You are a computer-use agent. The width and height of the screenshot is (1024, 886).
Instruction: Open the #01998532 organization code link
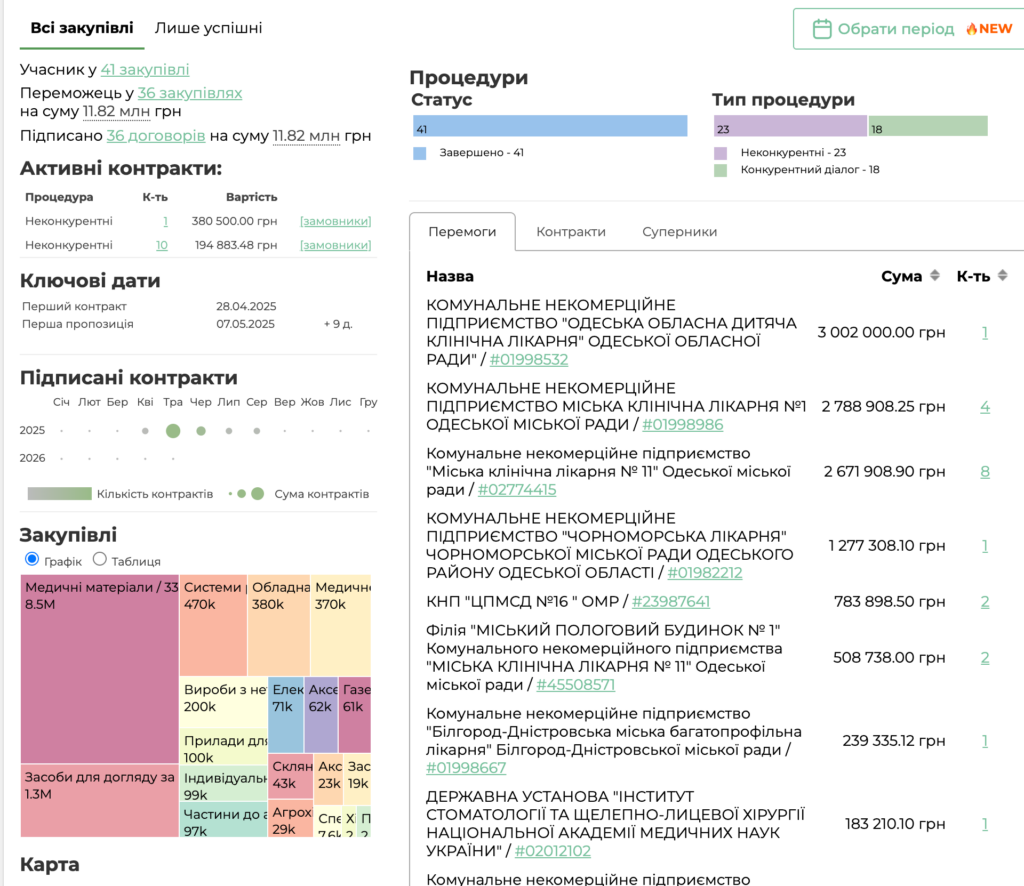tap(529, 360)
